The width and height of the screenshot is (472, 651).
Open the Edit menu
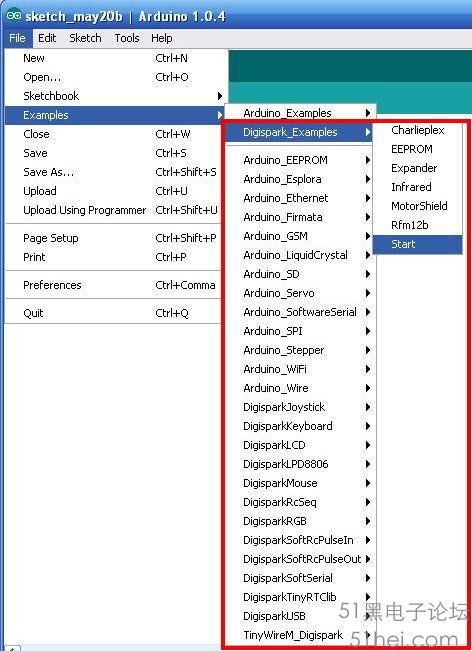47,38
